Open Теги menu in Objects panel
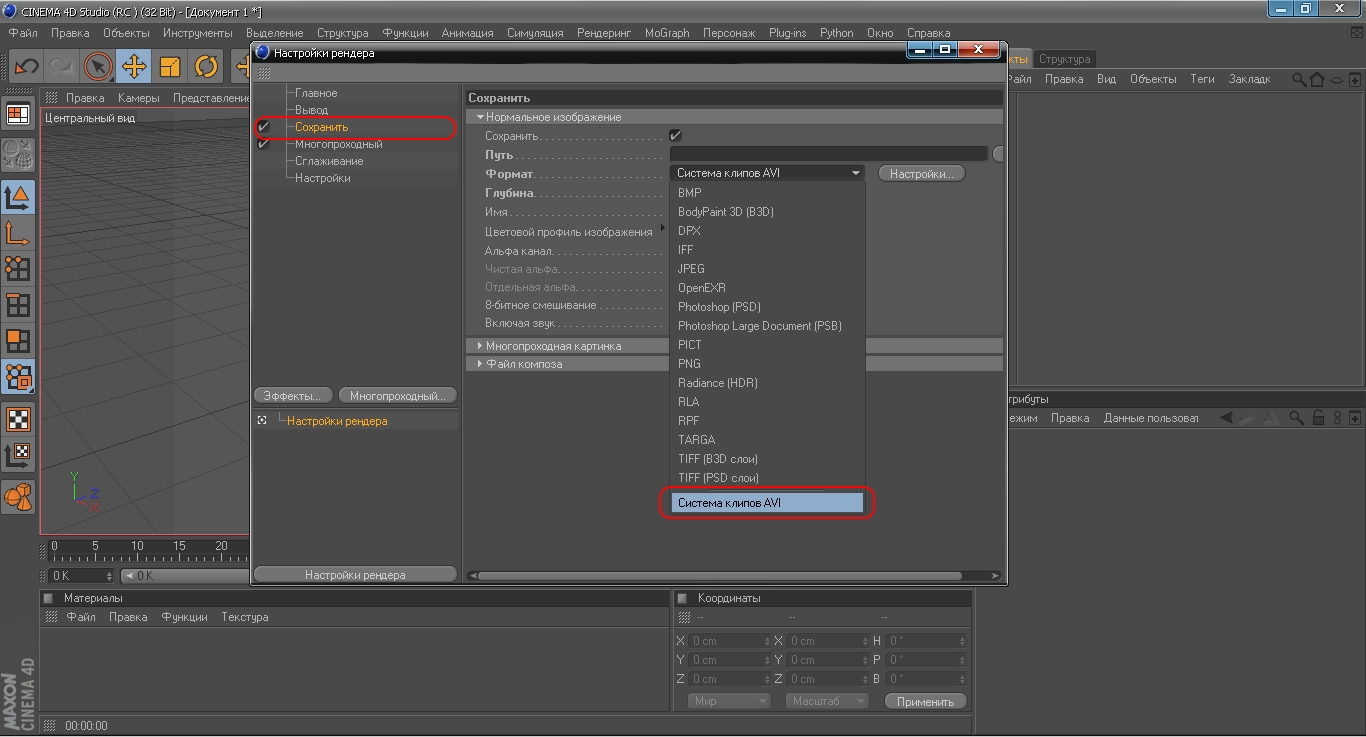1366x737 pixels. click(x=1202, y=79)
